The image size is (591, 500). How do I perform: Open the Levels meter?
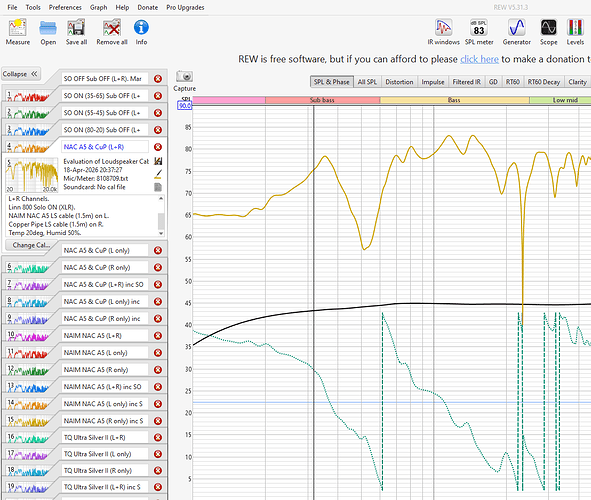tap(575, 32)
